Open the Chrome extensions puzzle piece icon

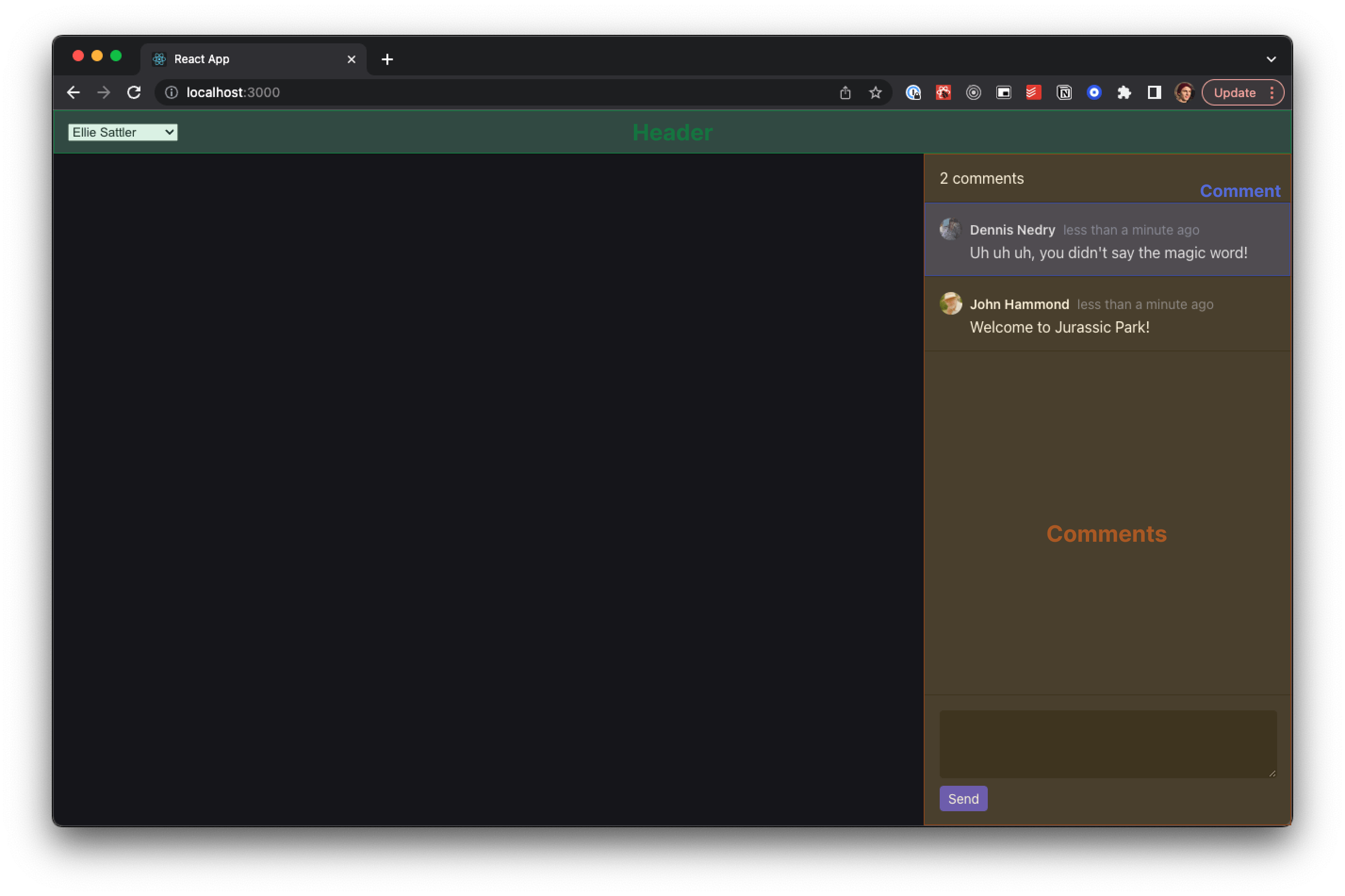(x=1125, y=92)
